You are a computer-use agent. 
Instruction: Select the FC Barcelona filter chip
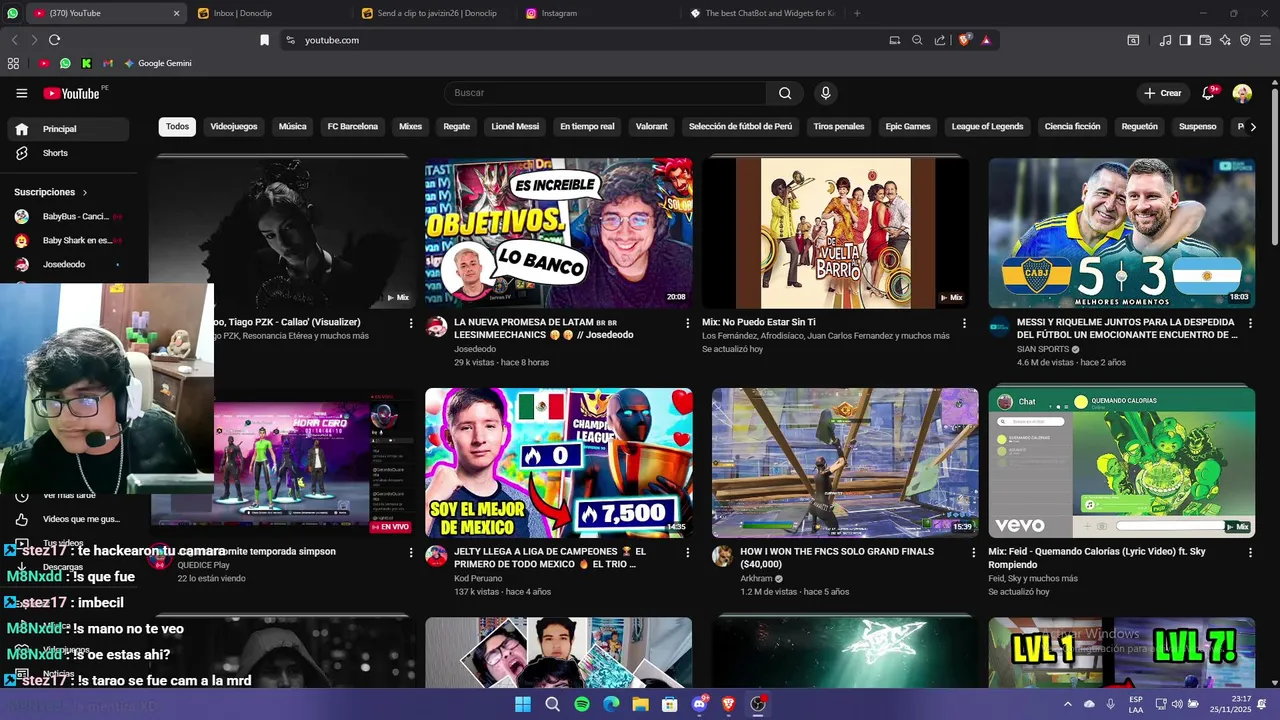pos(353,127)
